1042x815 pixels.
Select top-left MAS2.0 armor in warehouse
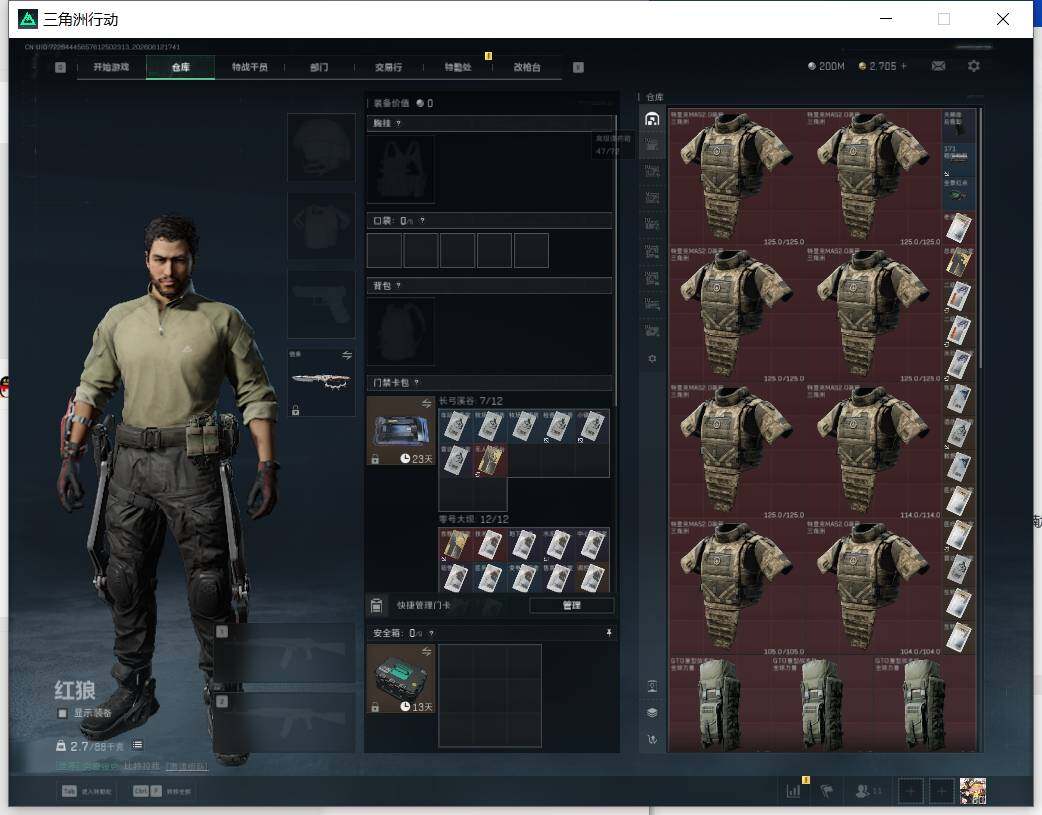click(736, 177)
